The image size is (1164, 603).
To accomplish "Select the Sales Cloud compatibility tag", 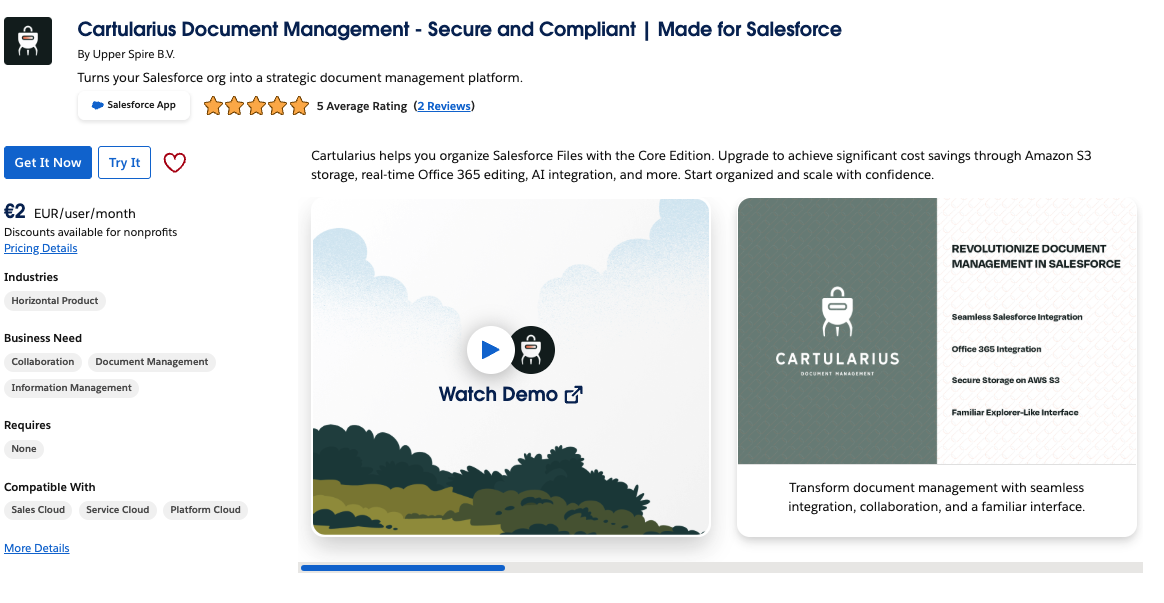I will pos(38,510).
